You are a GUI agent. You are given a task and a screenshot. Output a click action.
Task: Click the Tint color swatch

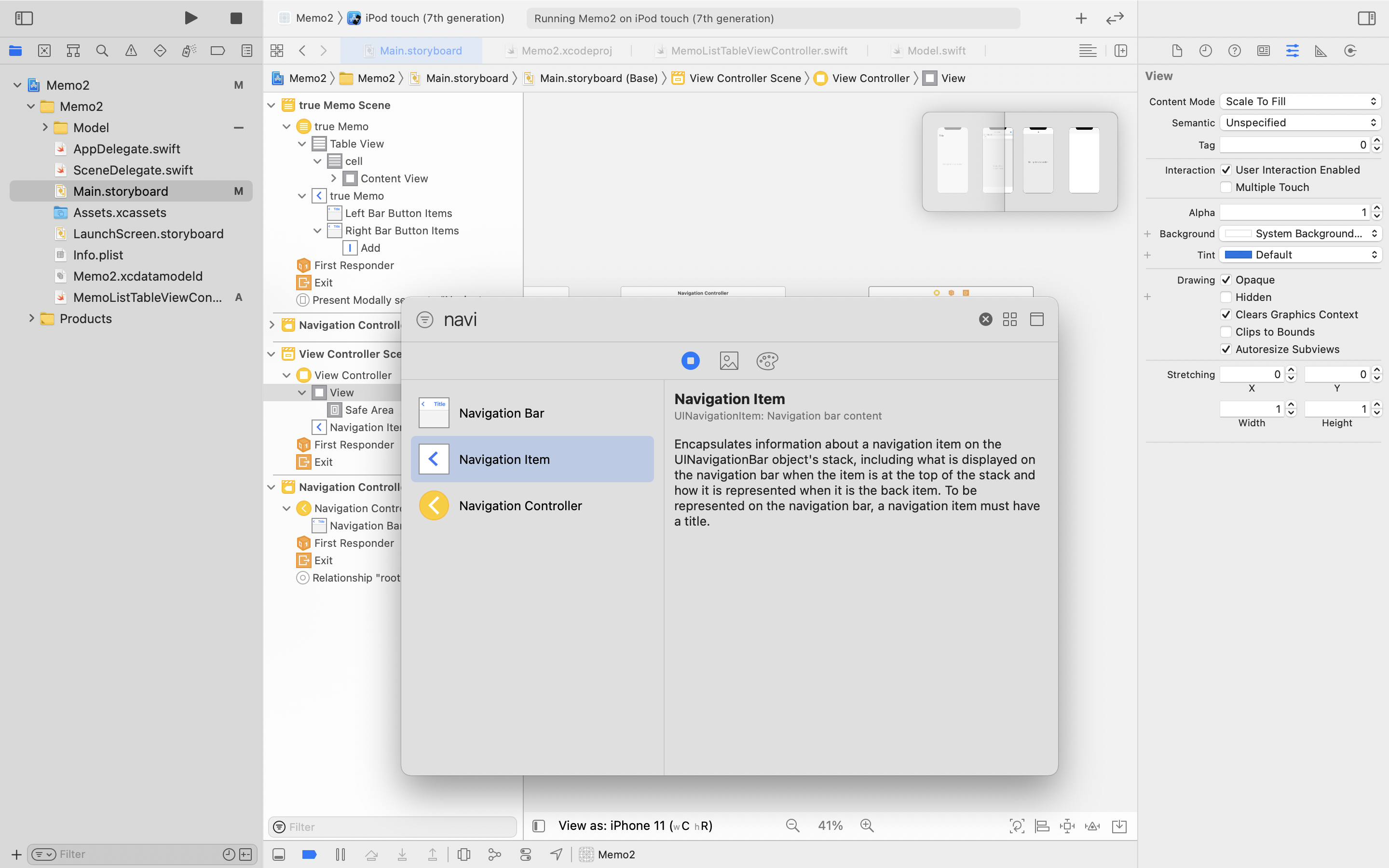pos(1238,254)
